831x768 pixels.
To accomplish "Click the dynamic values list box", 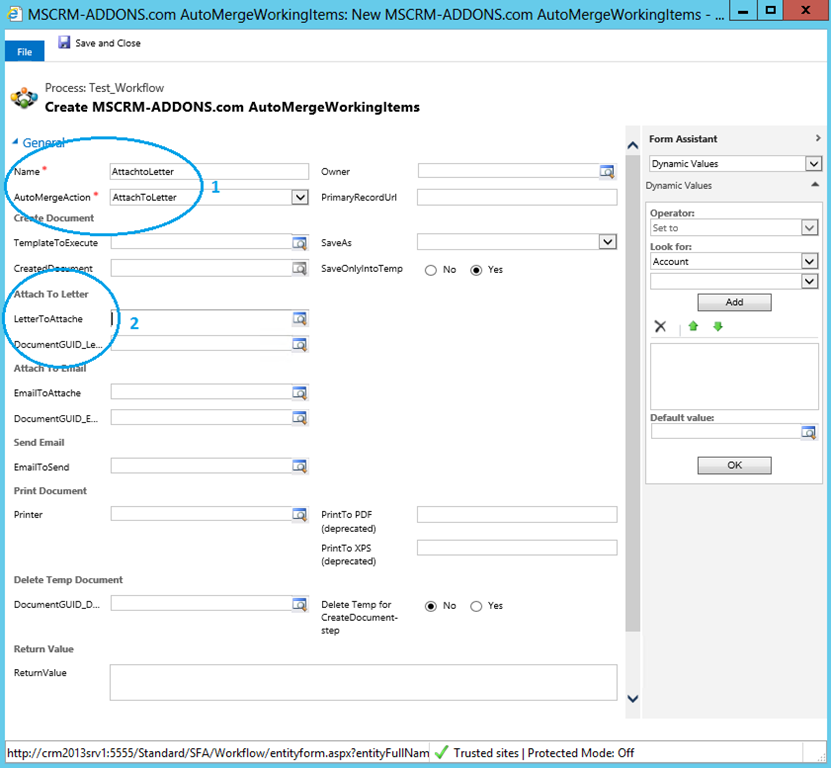I will (x=734, y=376).
